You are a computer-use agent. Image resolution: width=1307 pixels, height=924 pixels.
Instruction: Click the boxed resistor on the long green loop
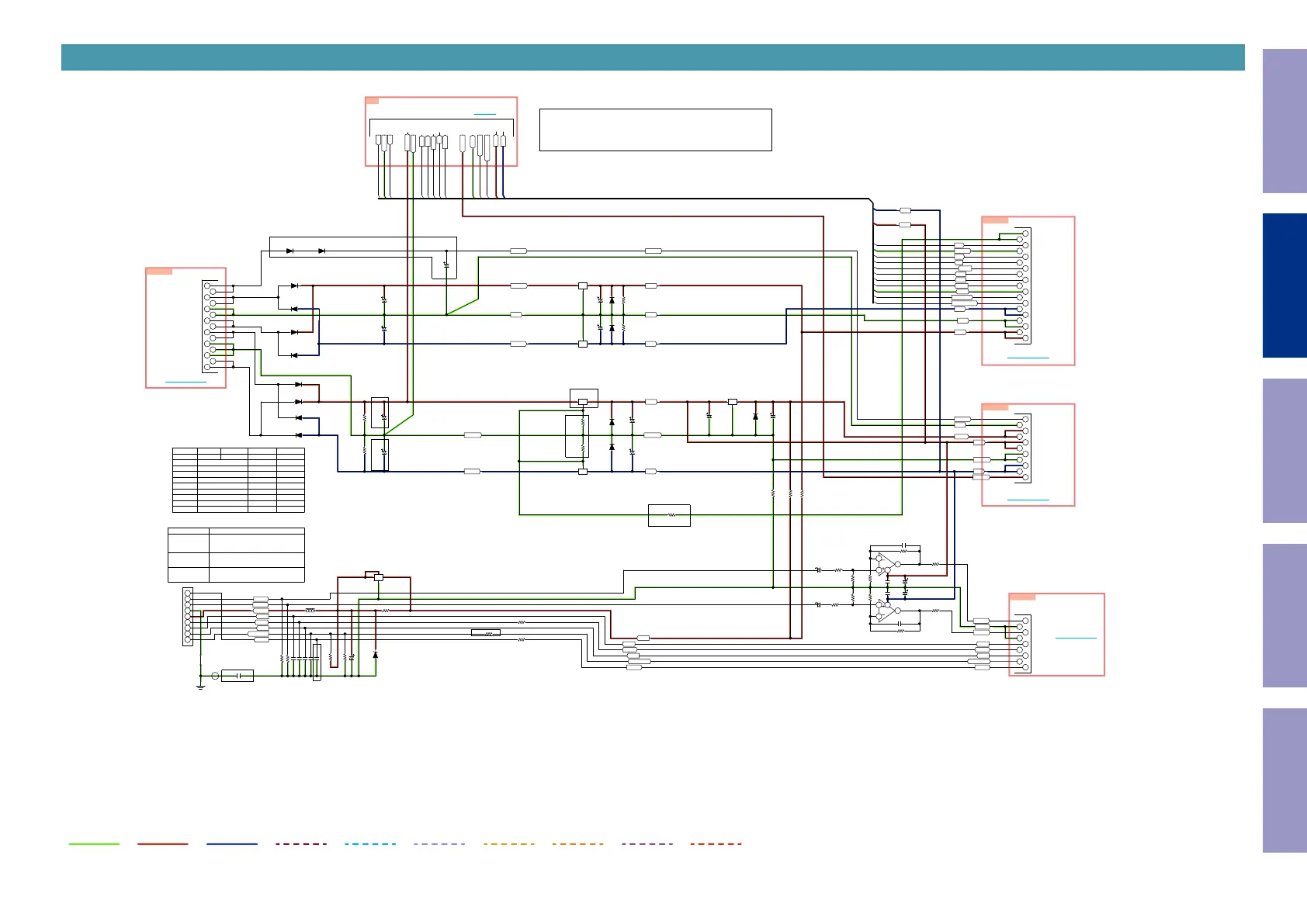669,515
